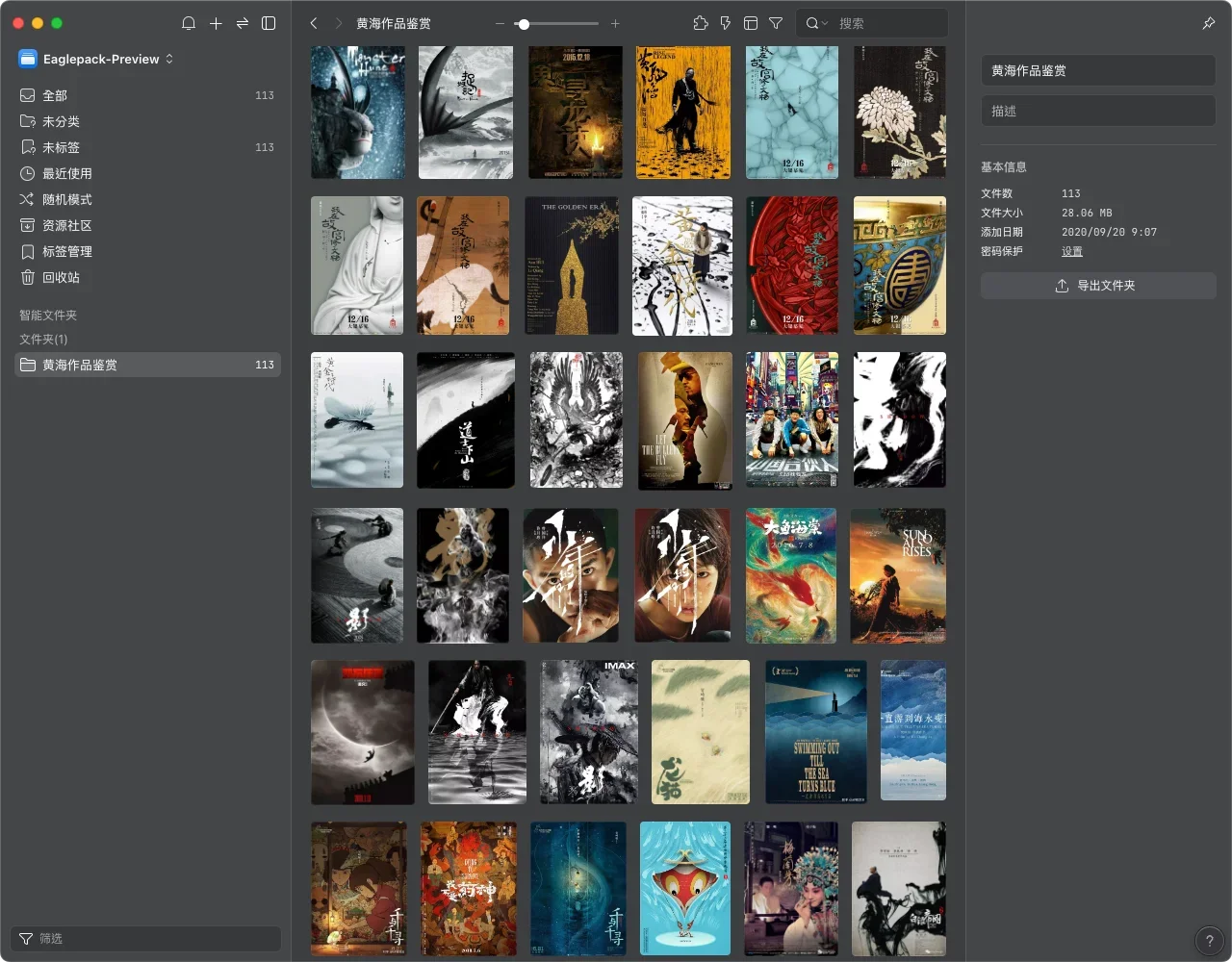The image size is (1232, 962).
Task: Select the blue-gold porcelain bowl poster thumbnail
Action: (900, 266)
